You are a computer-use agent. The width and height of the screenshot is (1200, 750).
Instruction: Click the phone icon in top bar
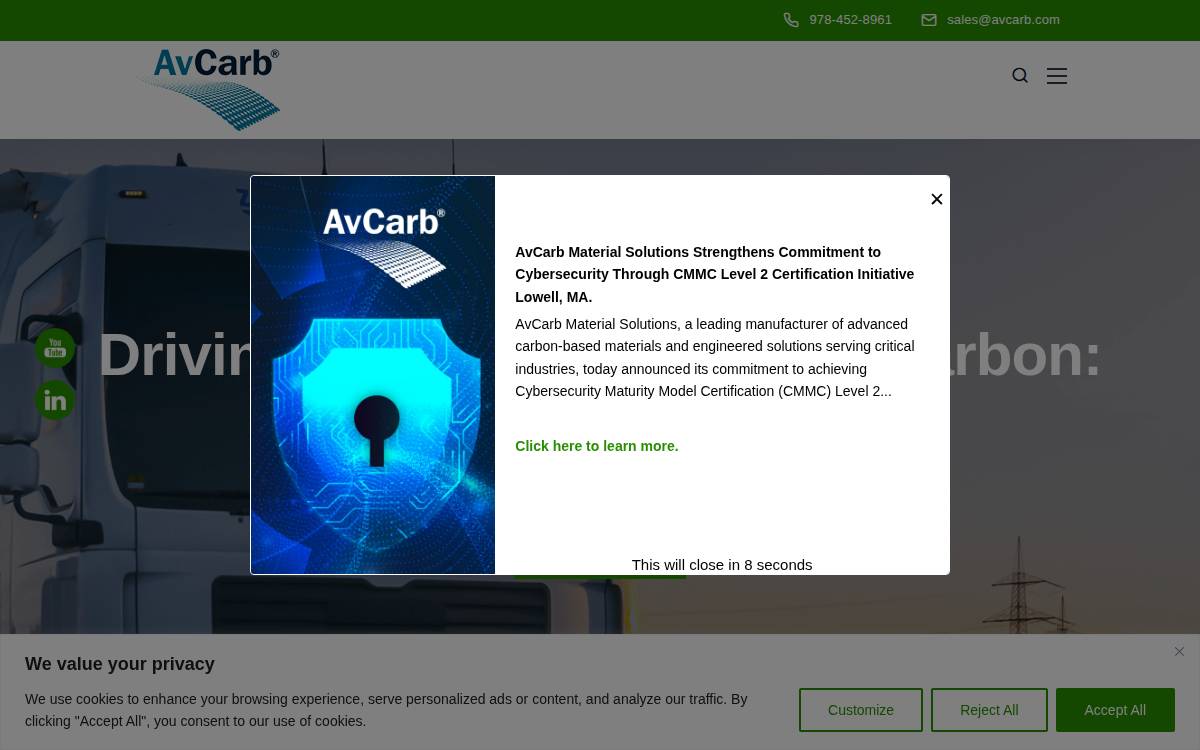[x=791, y=20]
